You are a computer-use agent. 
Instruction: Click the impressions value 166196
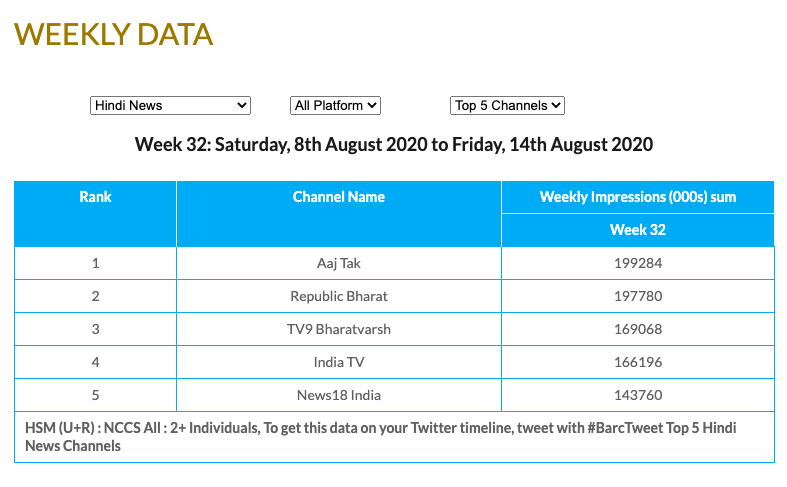(x=638, y=362)
